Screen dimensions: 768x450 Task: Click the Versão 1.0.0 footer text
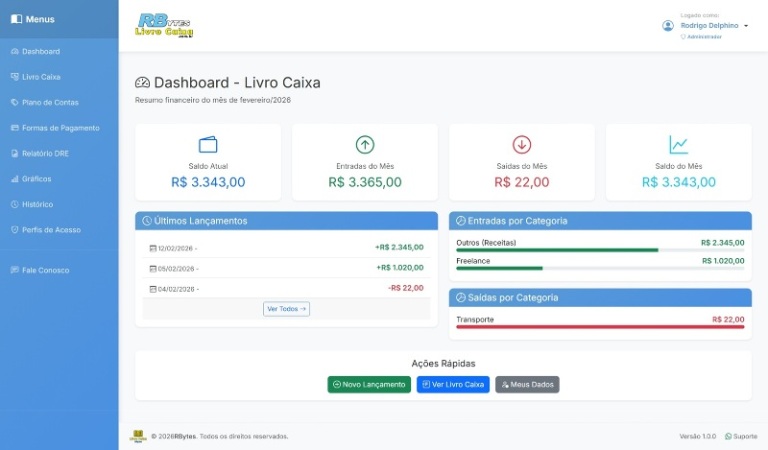click(x=697, y=436)
